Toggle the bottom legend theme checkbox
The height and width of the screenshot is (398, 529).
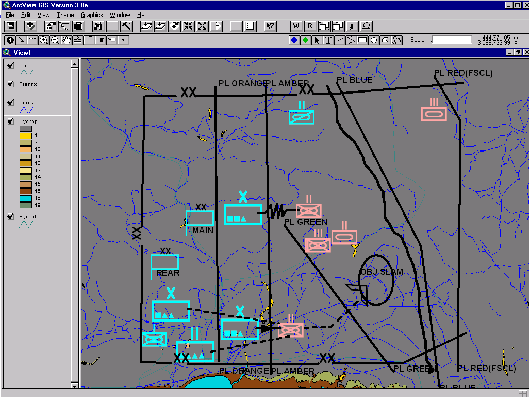coord(11,217)
